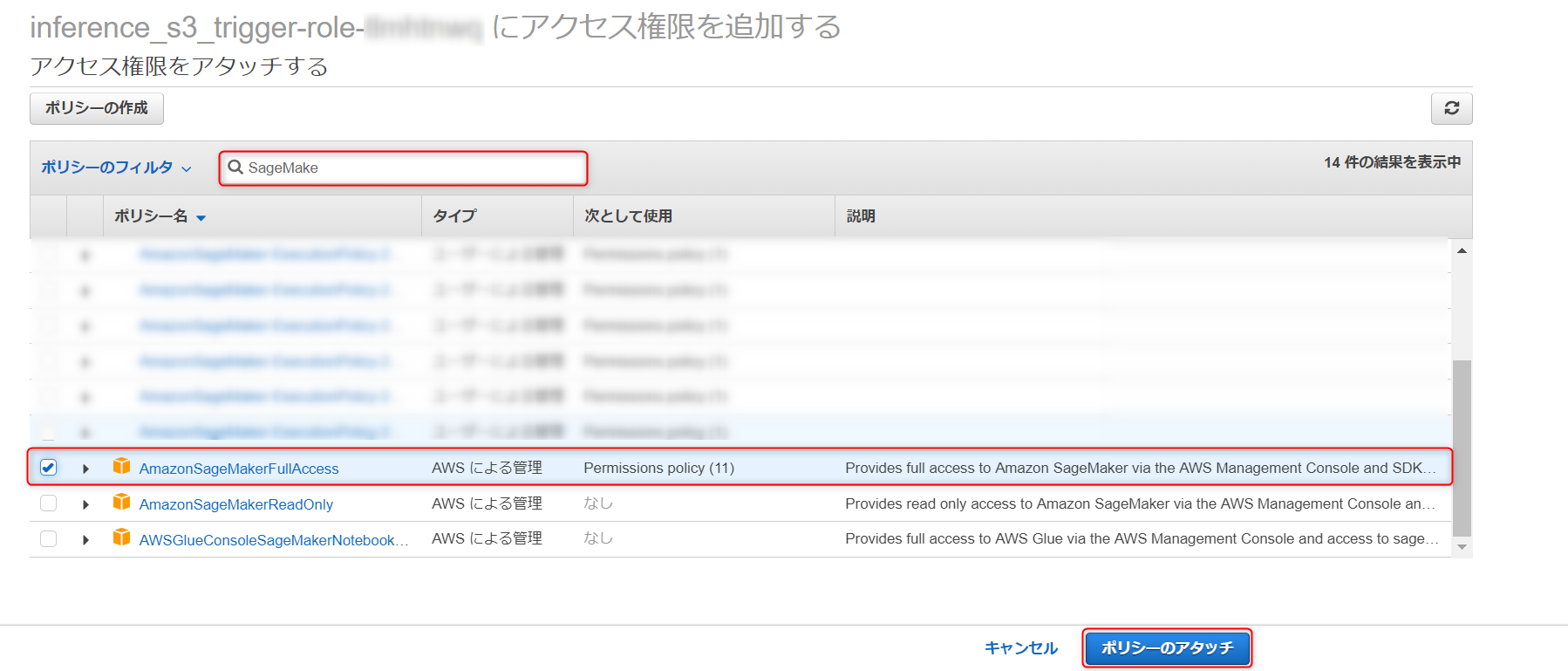Click the scrollbar down arrow of the policy list
1568x671 pixels.
(1462, 547)
